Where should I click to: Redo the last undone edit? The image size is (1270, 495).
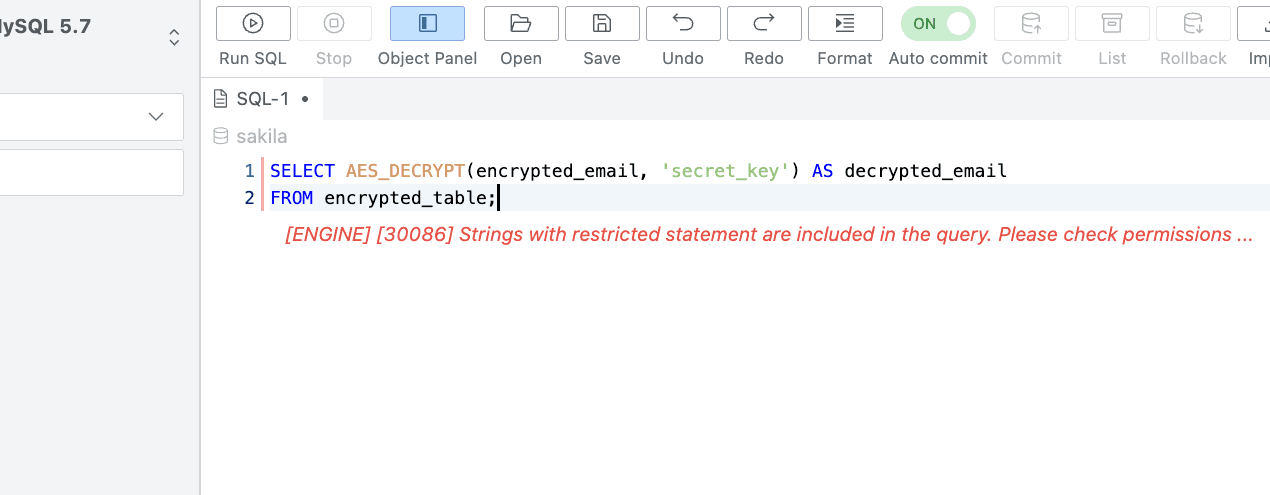pyautogui.click(x=764, y=23)
